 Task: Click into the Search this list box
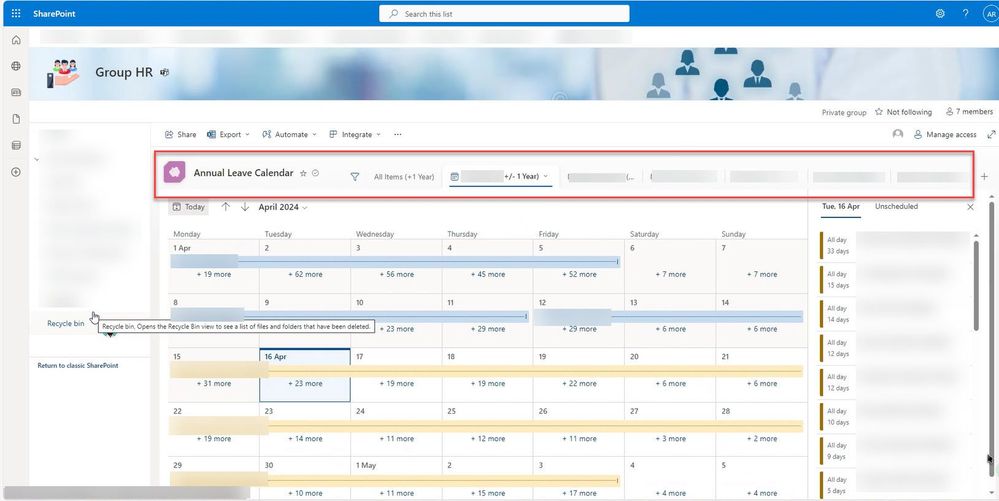[504, 13]
